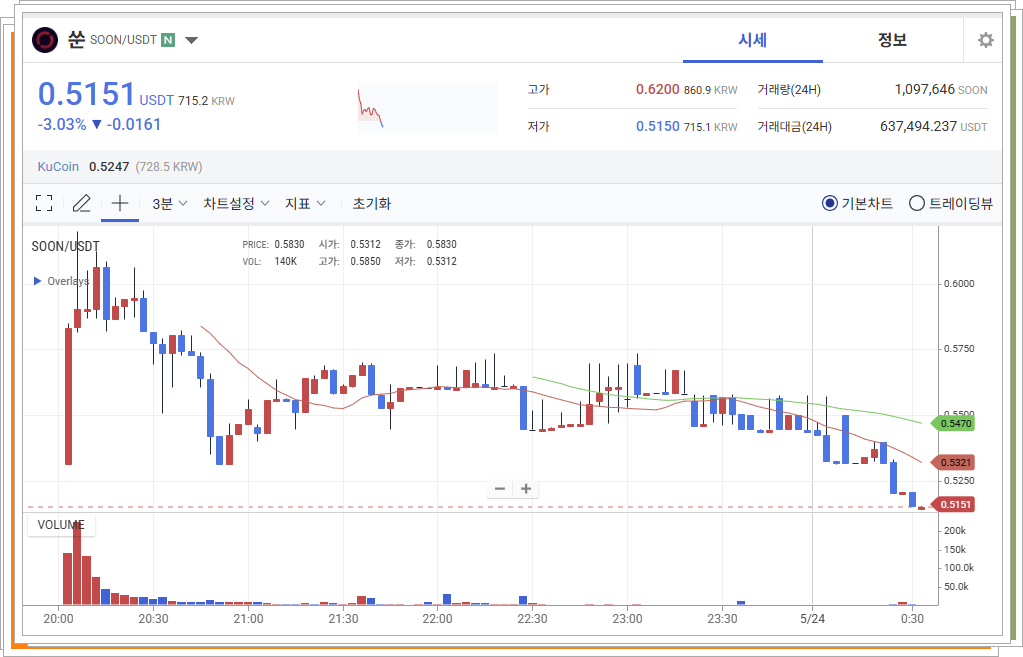Select the pencil drawing tool
The width and height of the screenshot is (1023, 657).
tap(82, 203)
